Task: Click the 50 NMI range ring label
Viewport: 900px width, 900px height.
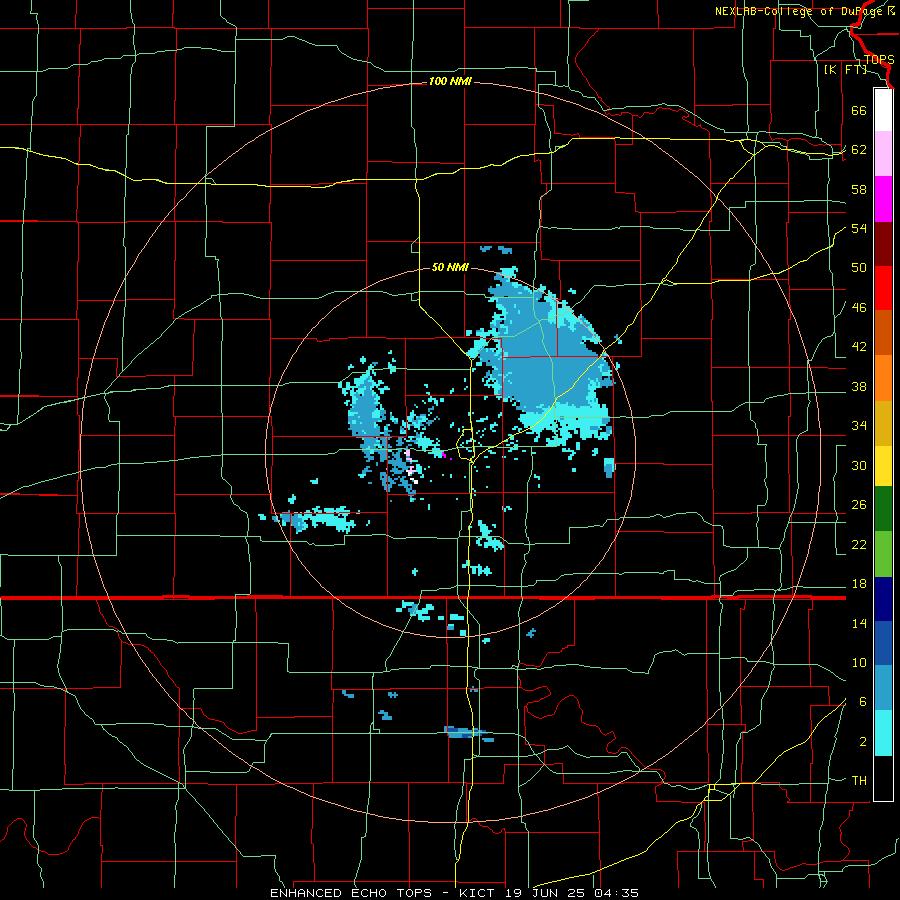Action: pyautogui.click(x=450, y=267)
